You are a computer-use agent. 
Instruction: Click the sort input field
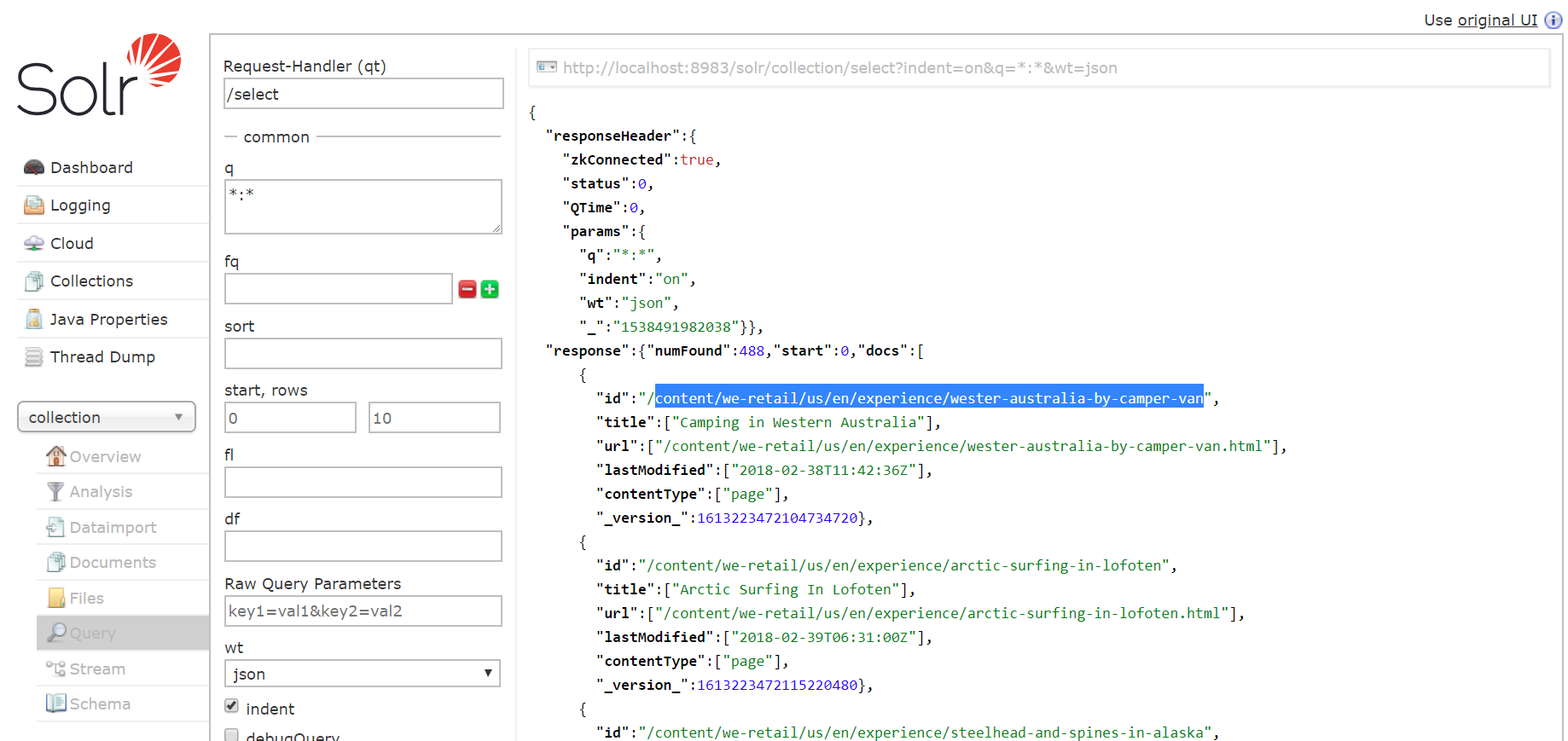(x=363, y=354)
